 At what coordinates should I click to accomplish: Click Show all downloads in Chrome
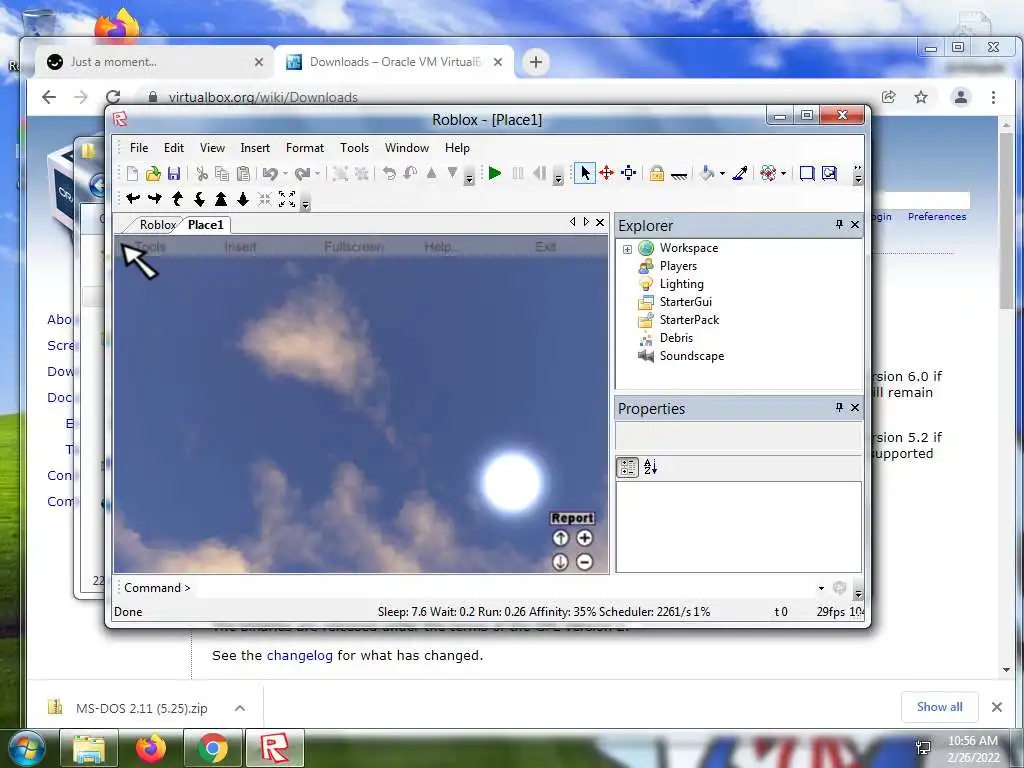939,707
